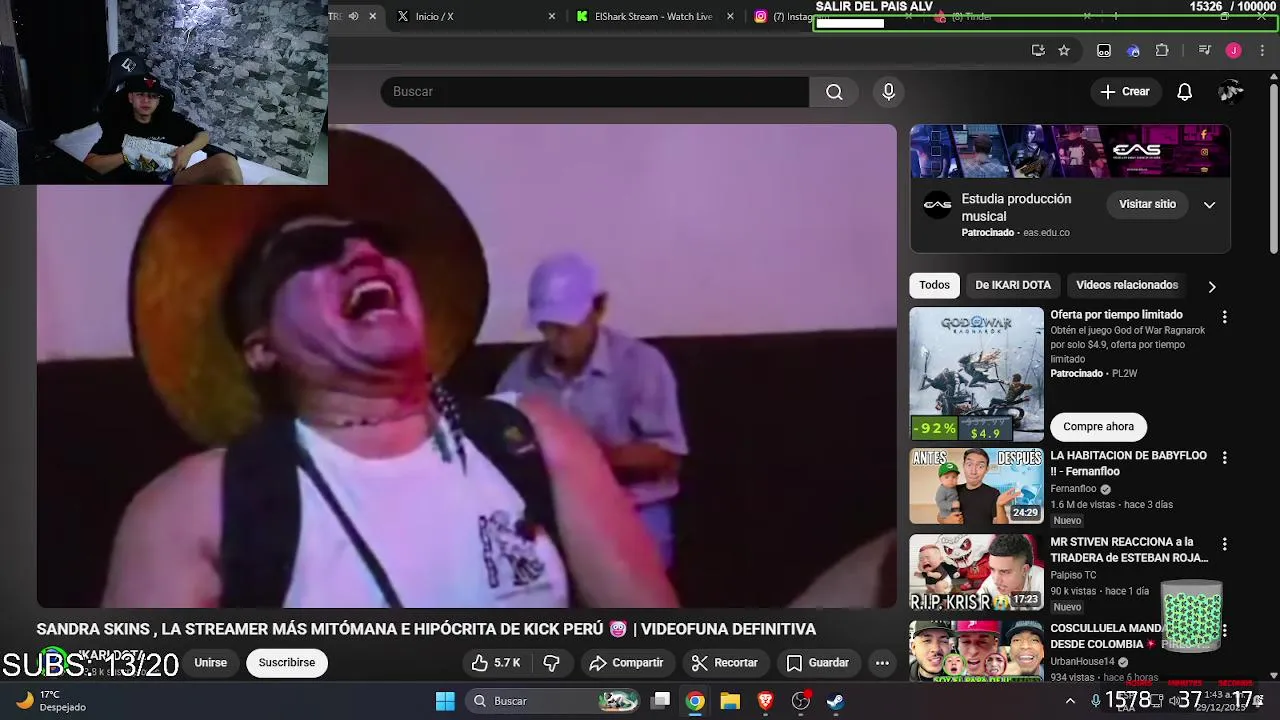Dislike the video with thumbs down
The width and height of the screenshot is (1280, 720).
pos(551,662)
